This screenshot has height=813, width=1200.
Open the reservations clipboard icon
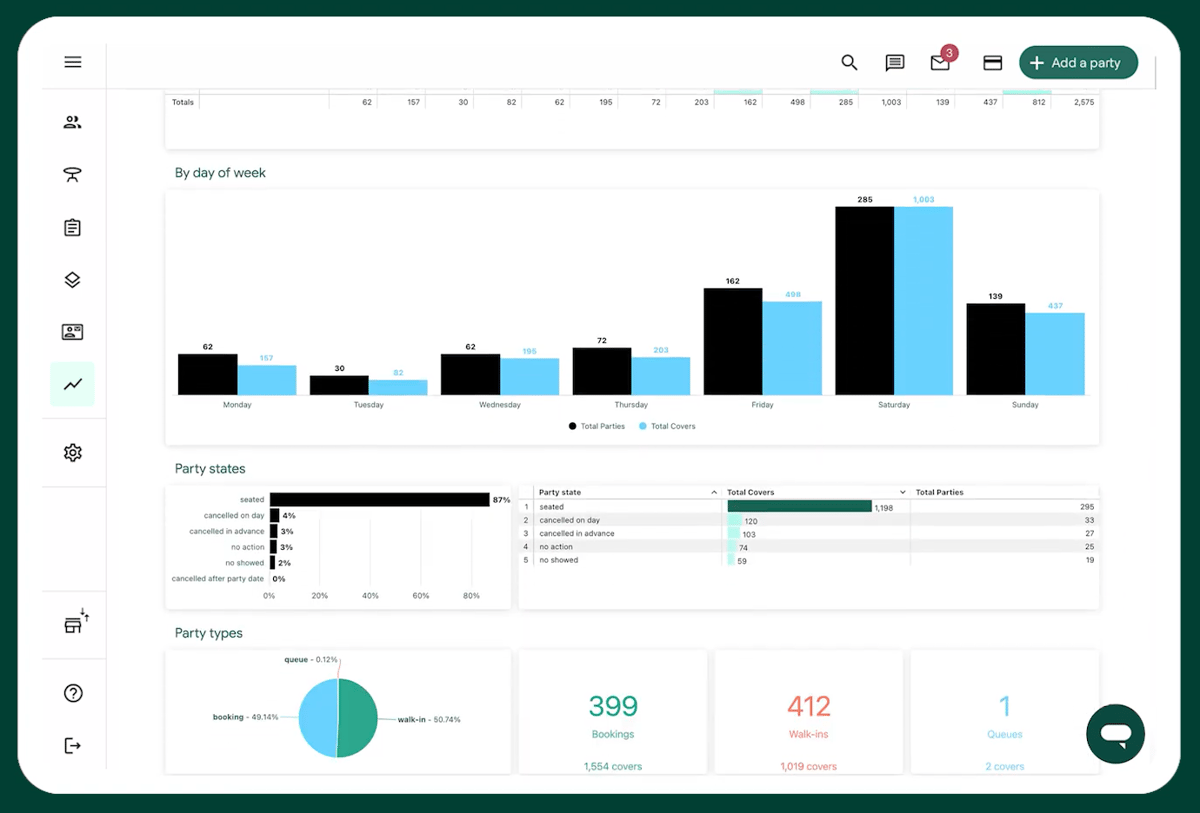click(x=72, y=227)
